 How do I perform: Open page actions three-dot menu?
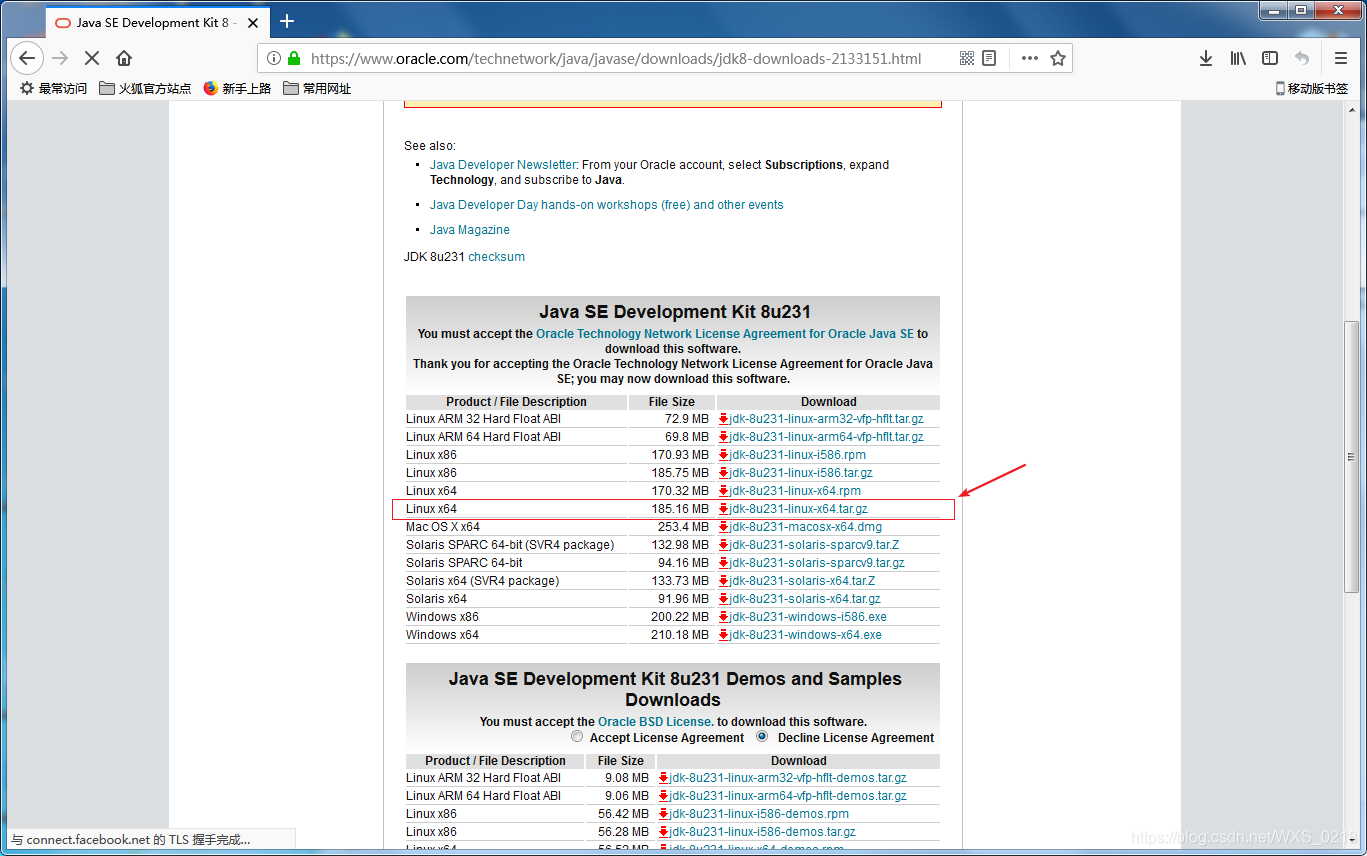pos(1030,58)
